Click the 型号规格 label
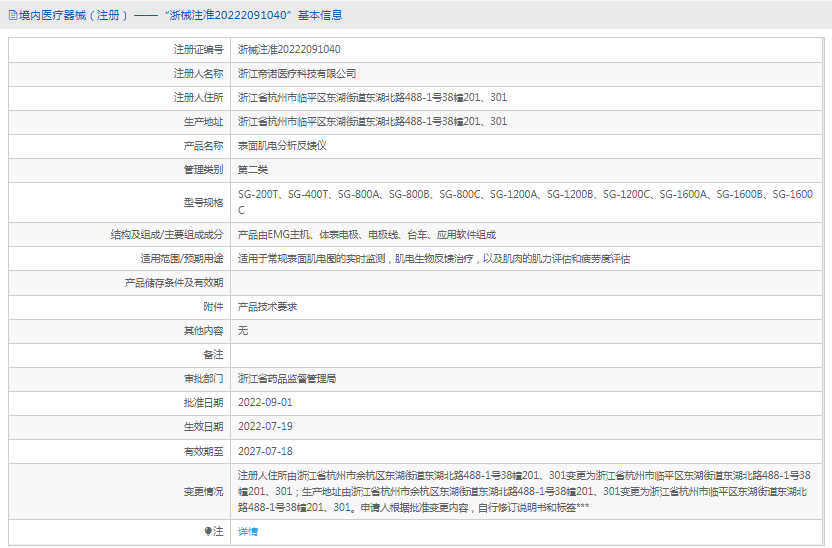The image size is (832, 548). 204,203
